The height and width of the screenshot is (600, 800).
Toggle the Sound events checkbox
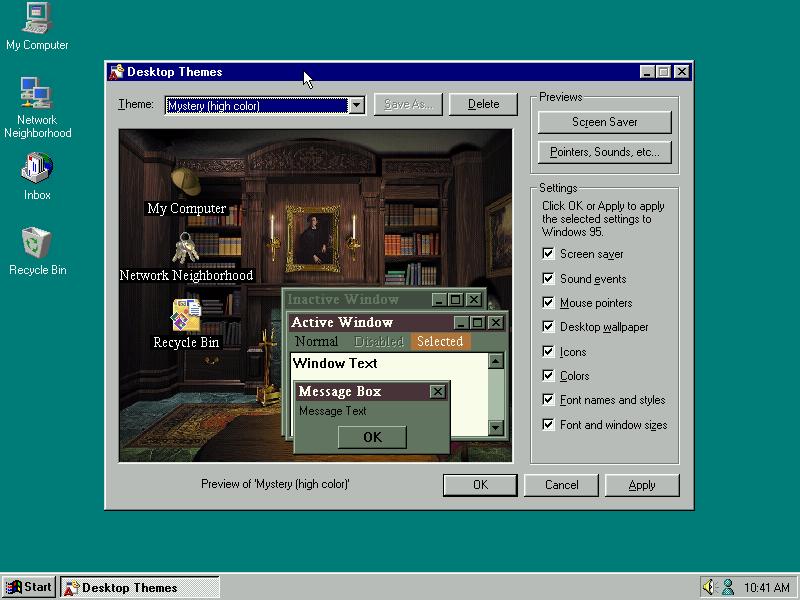pos(548,278)
